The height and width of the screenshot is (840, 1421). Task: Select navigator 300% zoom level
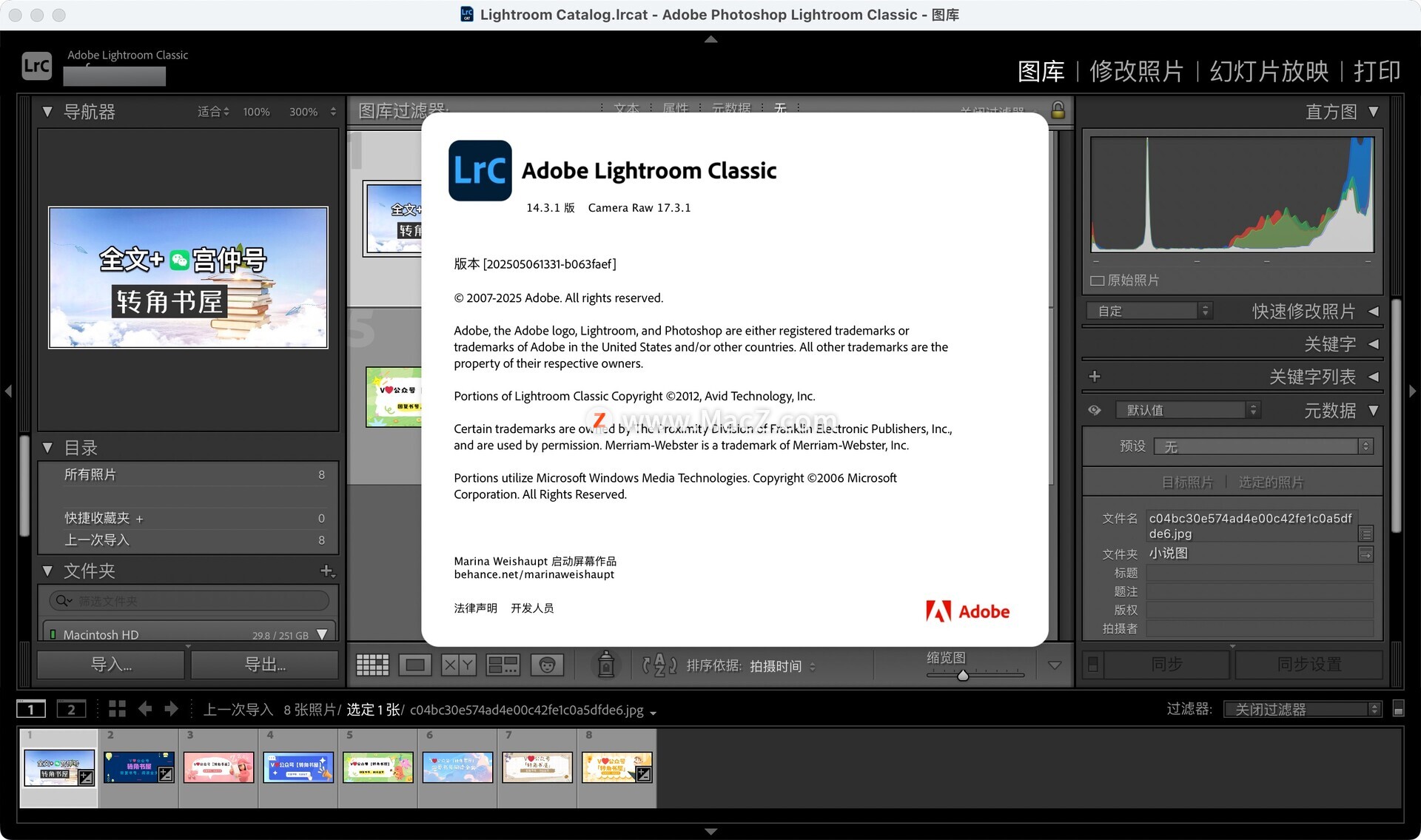(x=303, y=112)
